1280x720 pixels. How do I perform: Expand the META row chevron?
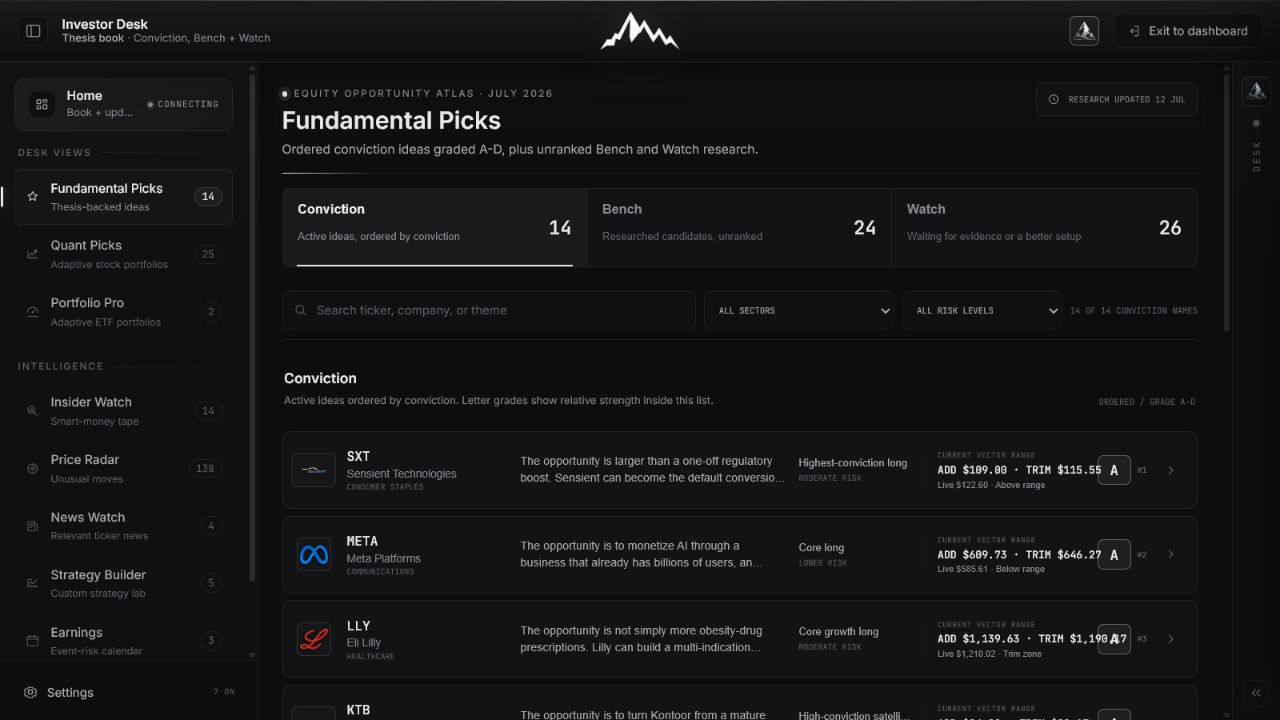point(1171,555)
